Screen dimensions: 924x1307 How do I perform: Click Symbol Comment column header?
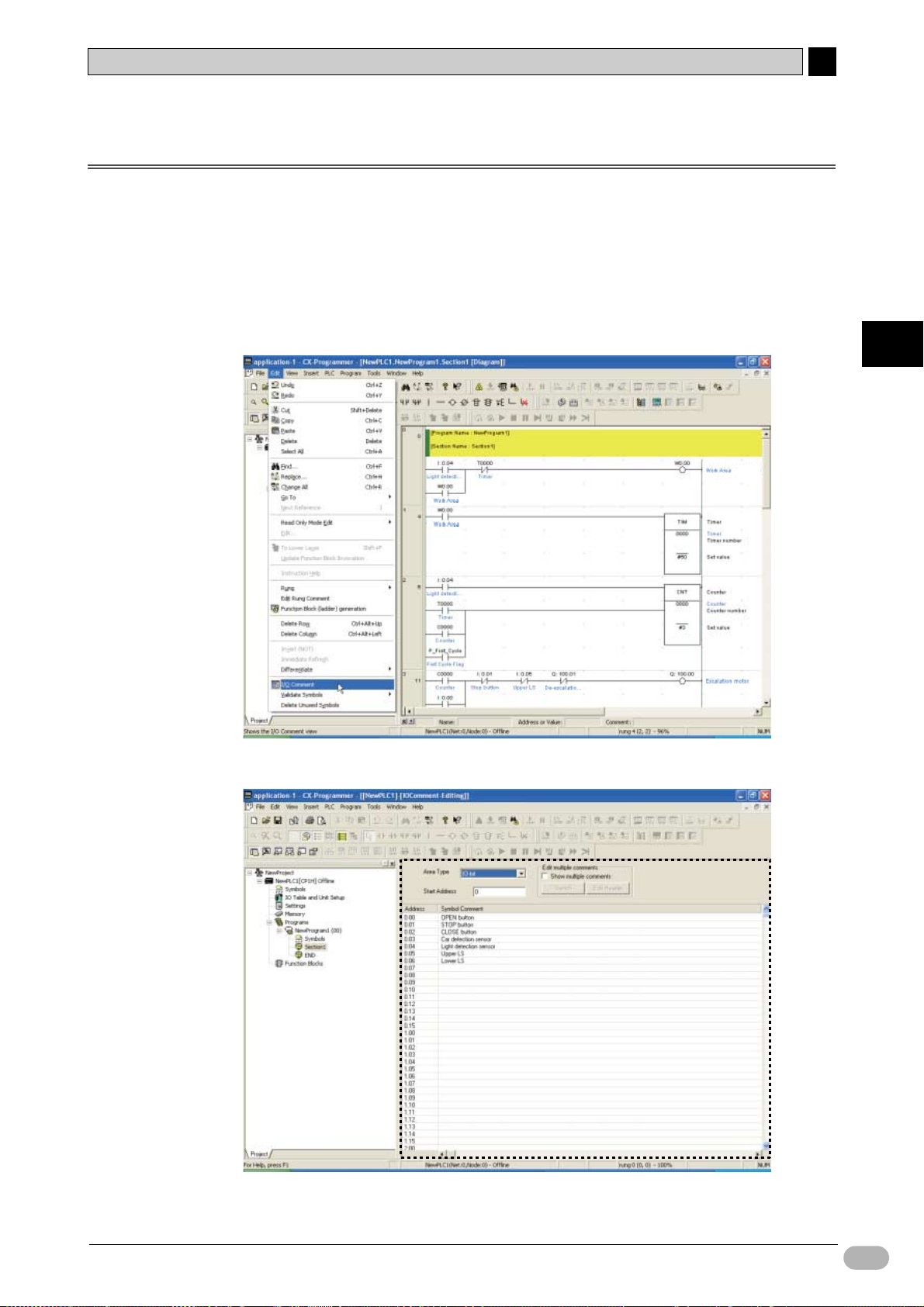[x=600, y=908]
